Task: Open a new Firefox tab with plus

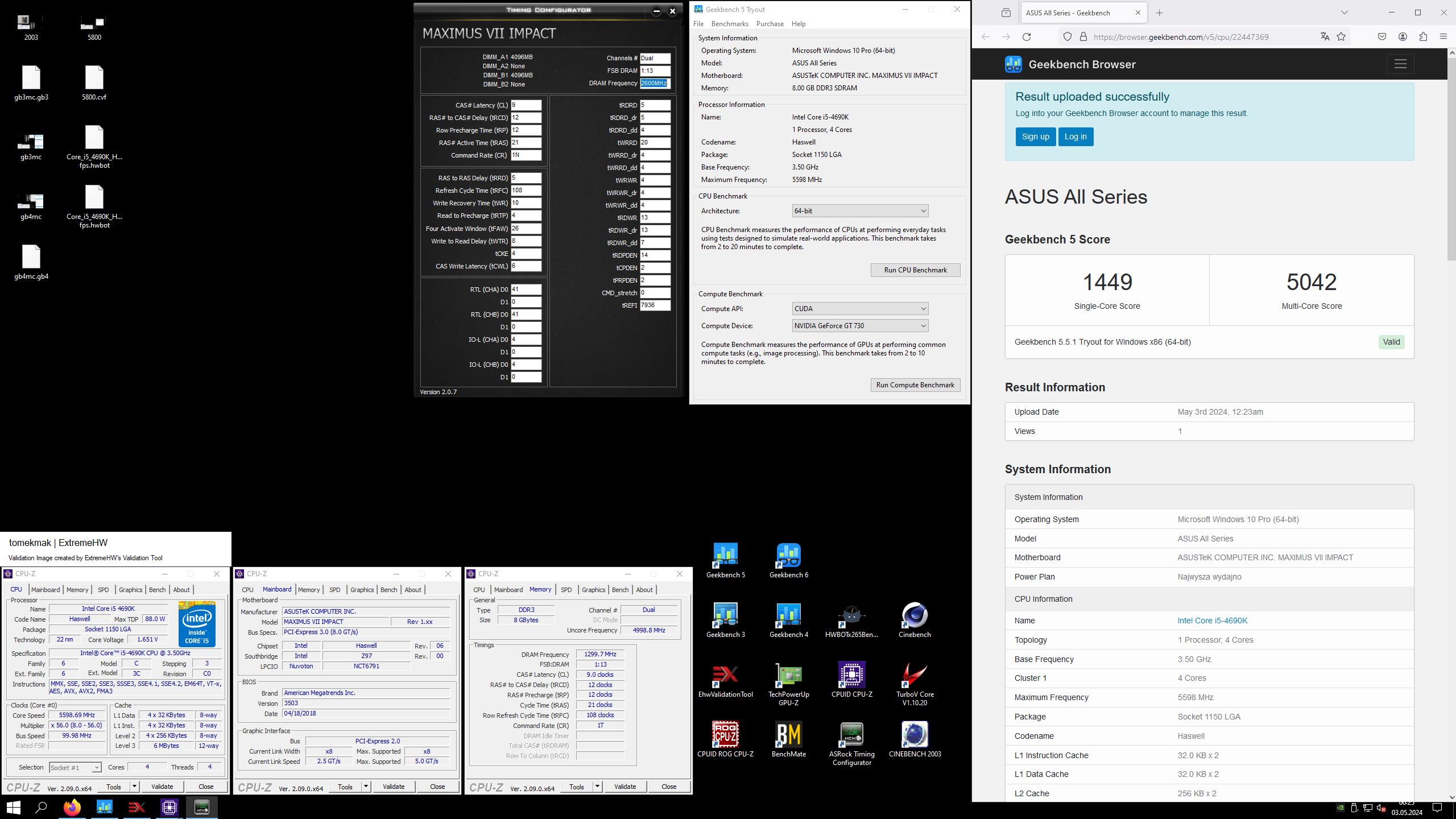Action: pyautogui.click(x=1159, y=13)
